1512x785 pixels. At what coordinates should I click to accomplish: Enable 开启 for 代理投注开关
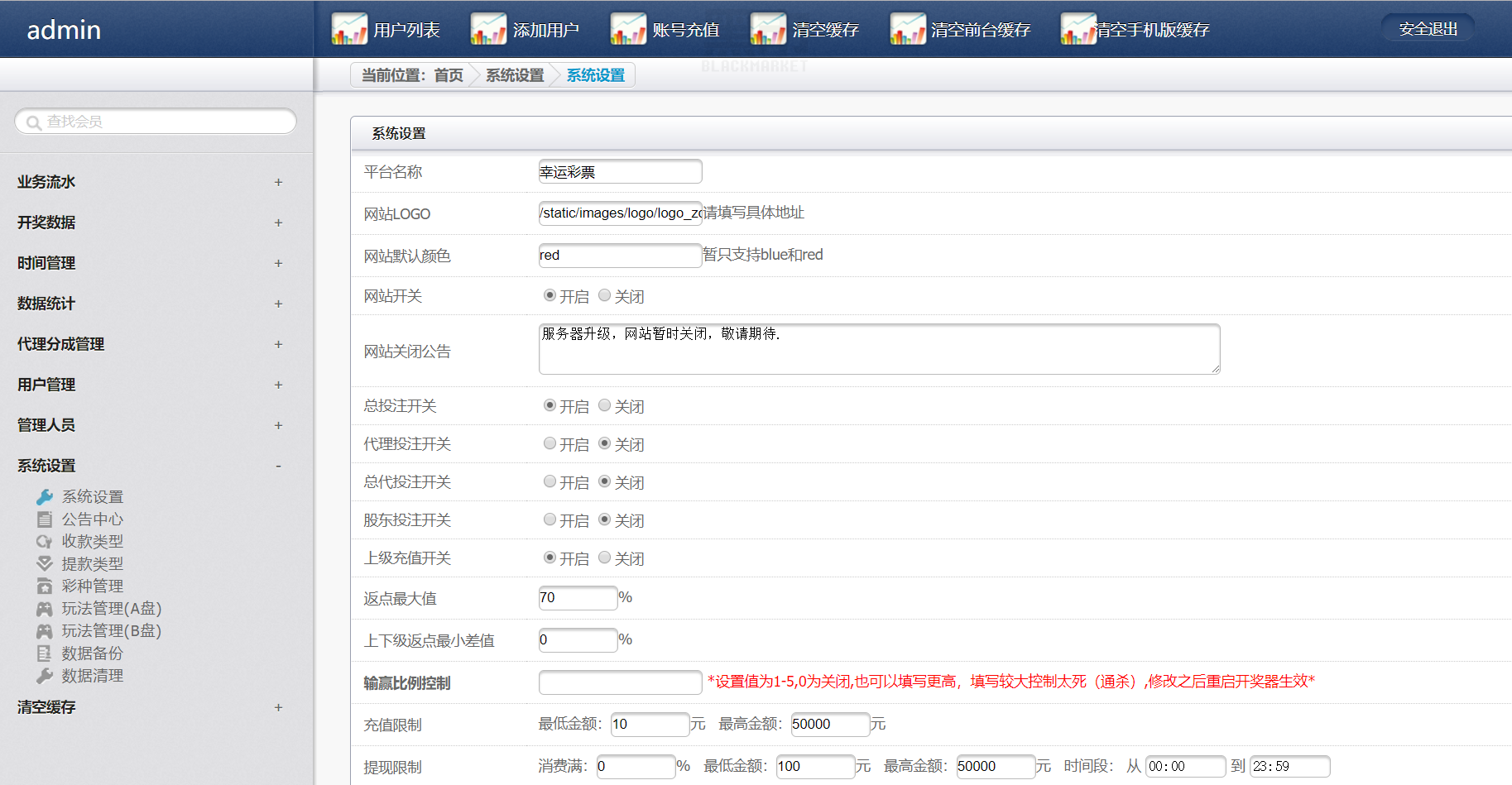coord(550,443)
